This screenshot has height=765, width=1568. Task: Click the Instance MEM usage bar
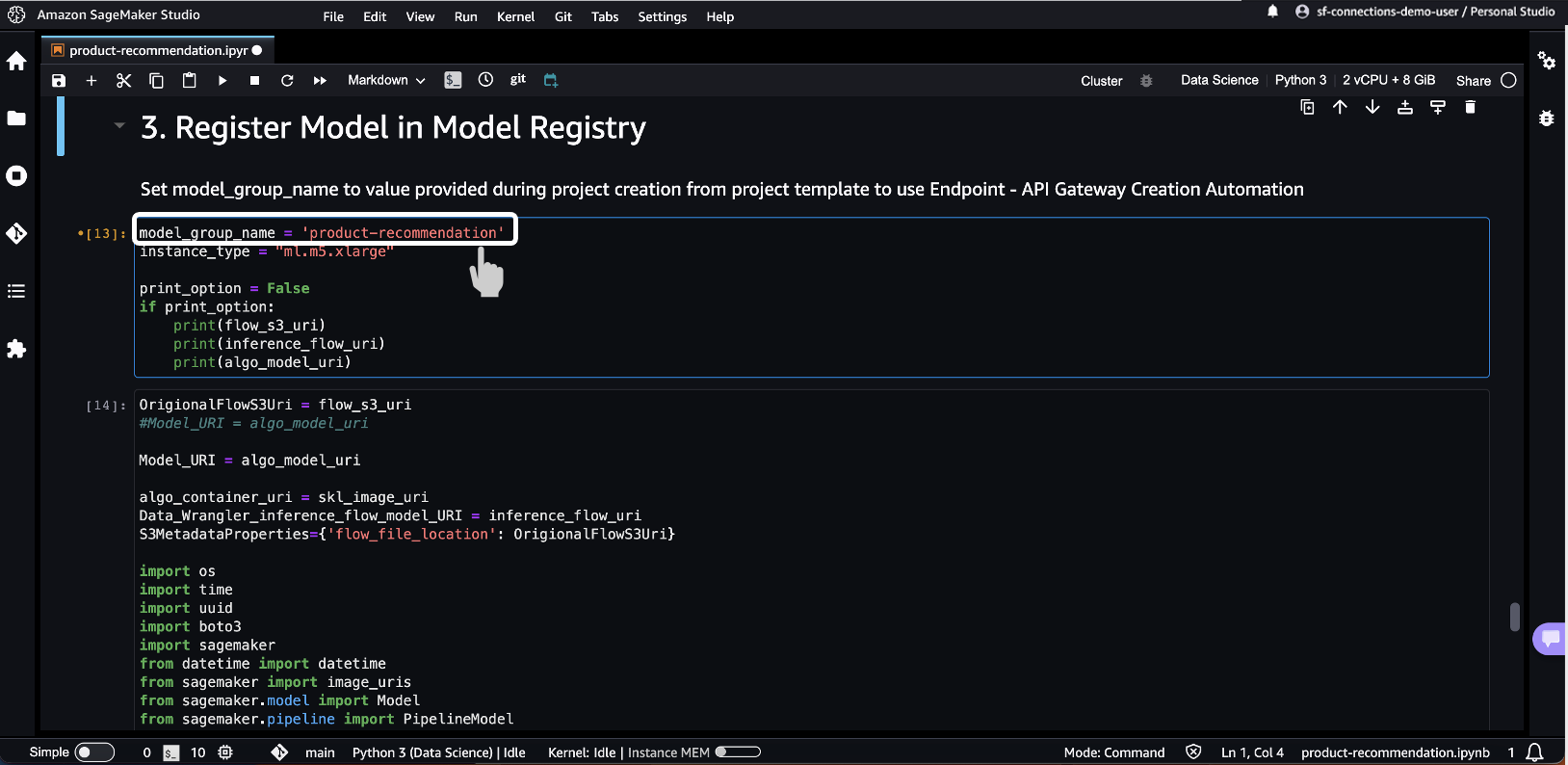[738, 752]
